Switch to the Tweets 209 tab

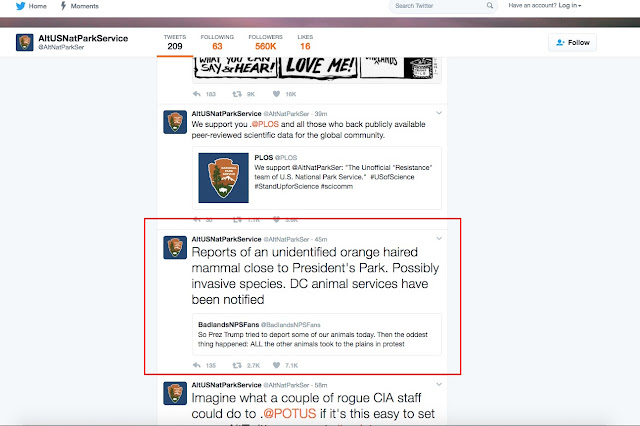(x=175, y=42)
